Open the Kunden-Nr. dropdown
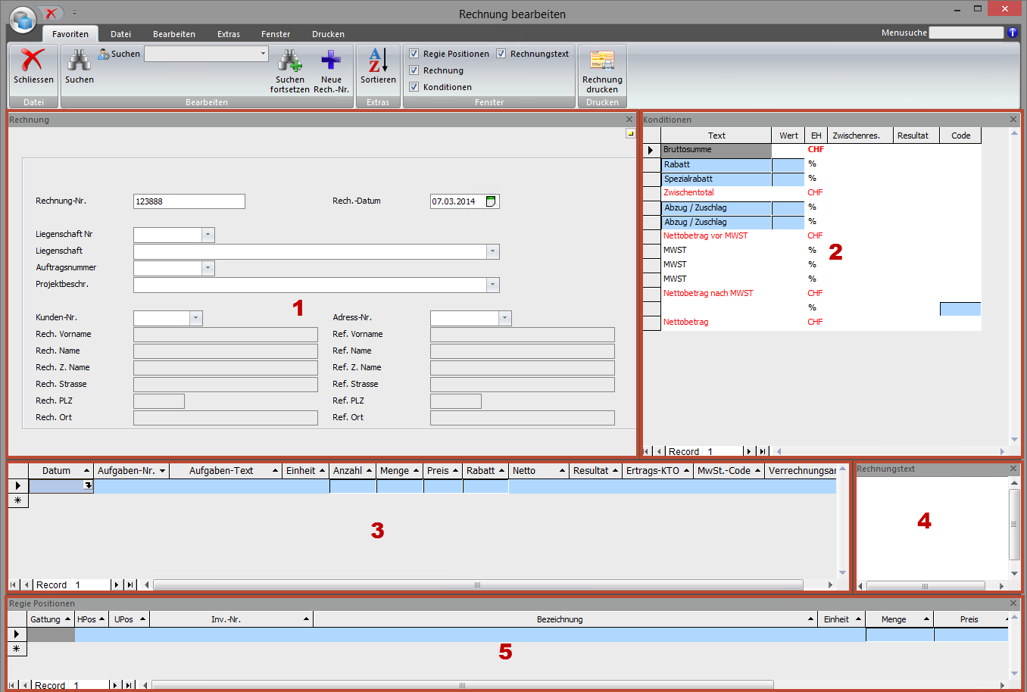Image resolution: width=1027 pixels, height=692 pixels. pos(196,318)
